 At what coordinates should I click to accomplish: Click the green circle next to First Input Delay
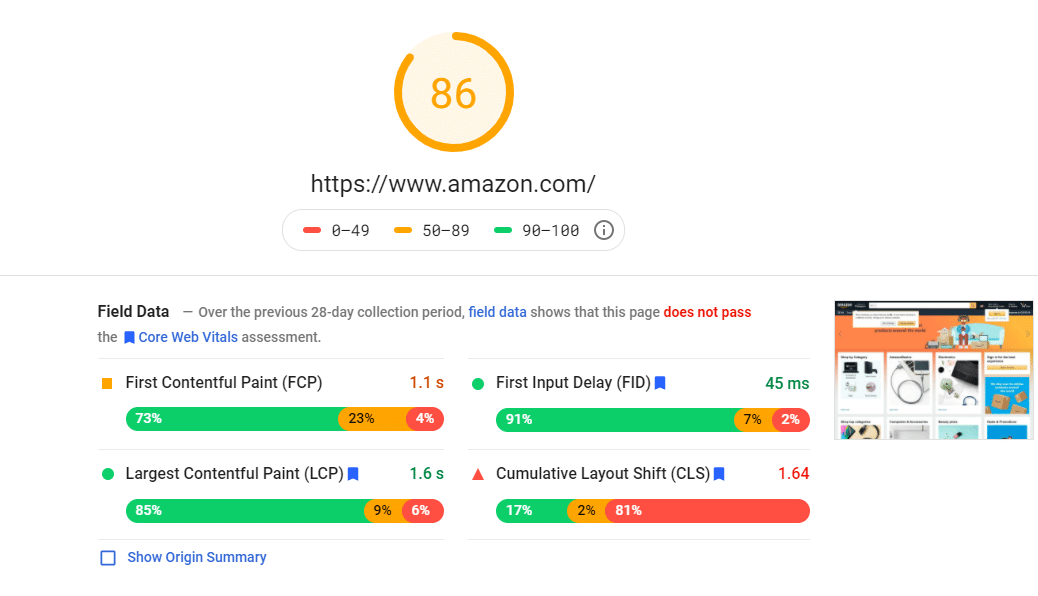480,382
